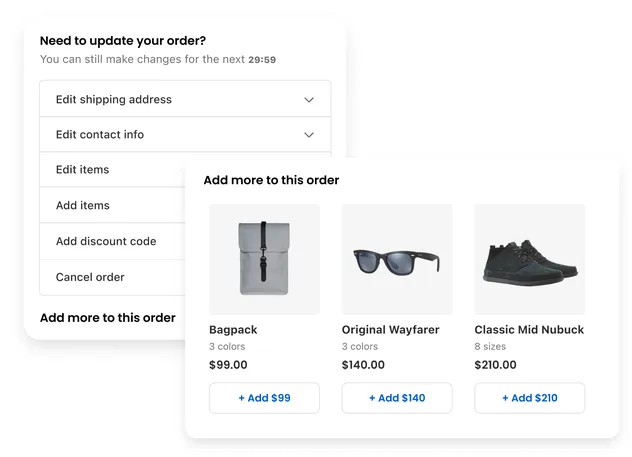Click the + Add $140 button
The height and width of the screenshot is (457, 632).
397,398
